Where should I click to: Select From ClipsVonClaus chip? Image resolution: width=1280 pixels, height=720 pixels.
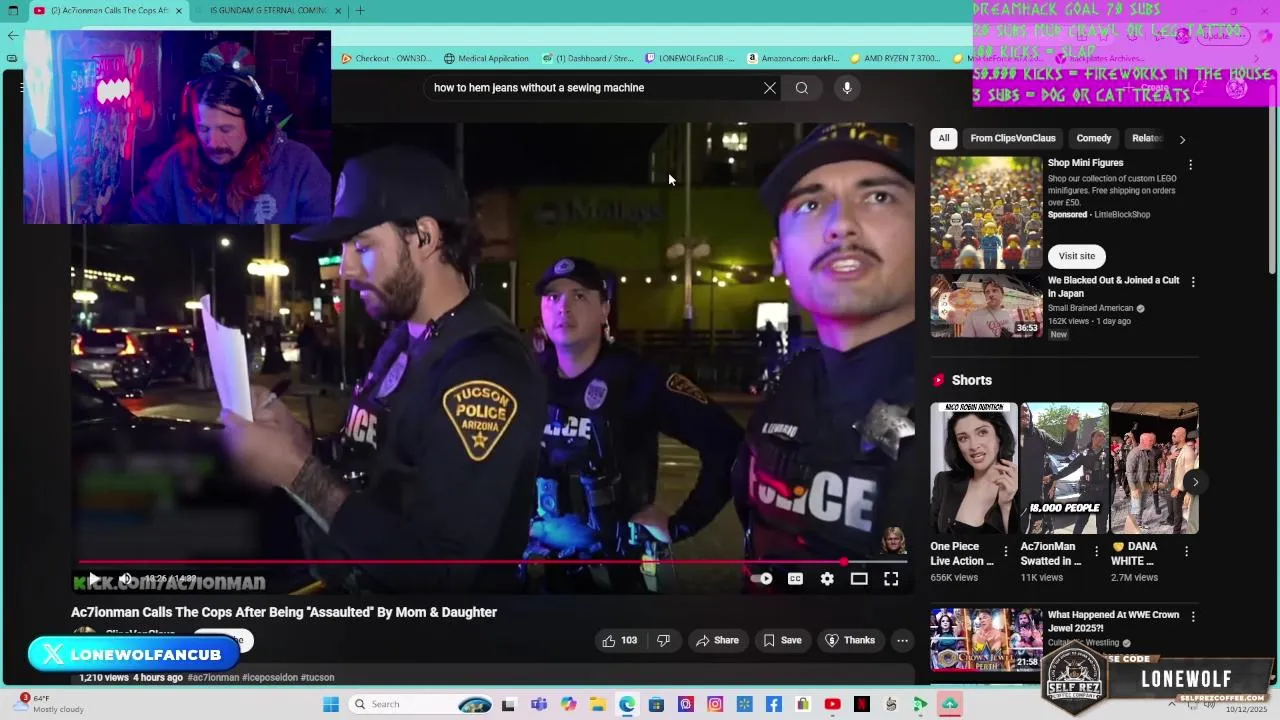(1012, 138)
